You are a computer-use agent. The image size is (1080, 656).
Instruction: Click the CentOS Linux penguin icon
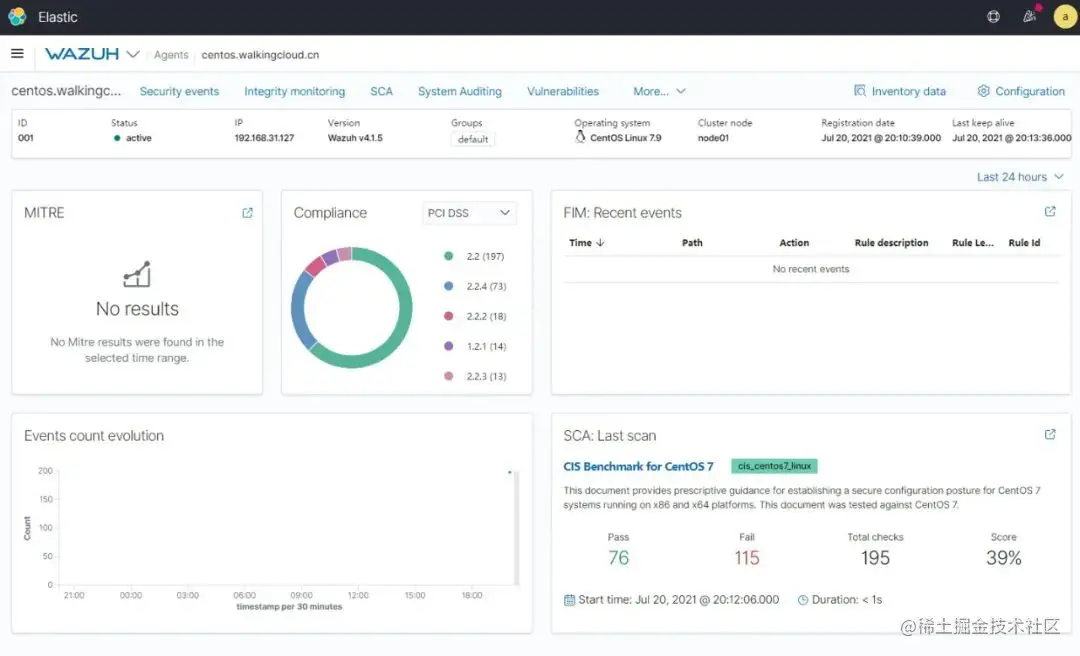(x=580, y=137)
